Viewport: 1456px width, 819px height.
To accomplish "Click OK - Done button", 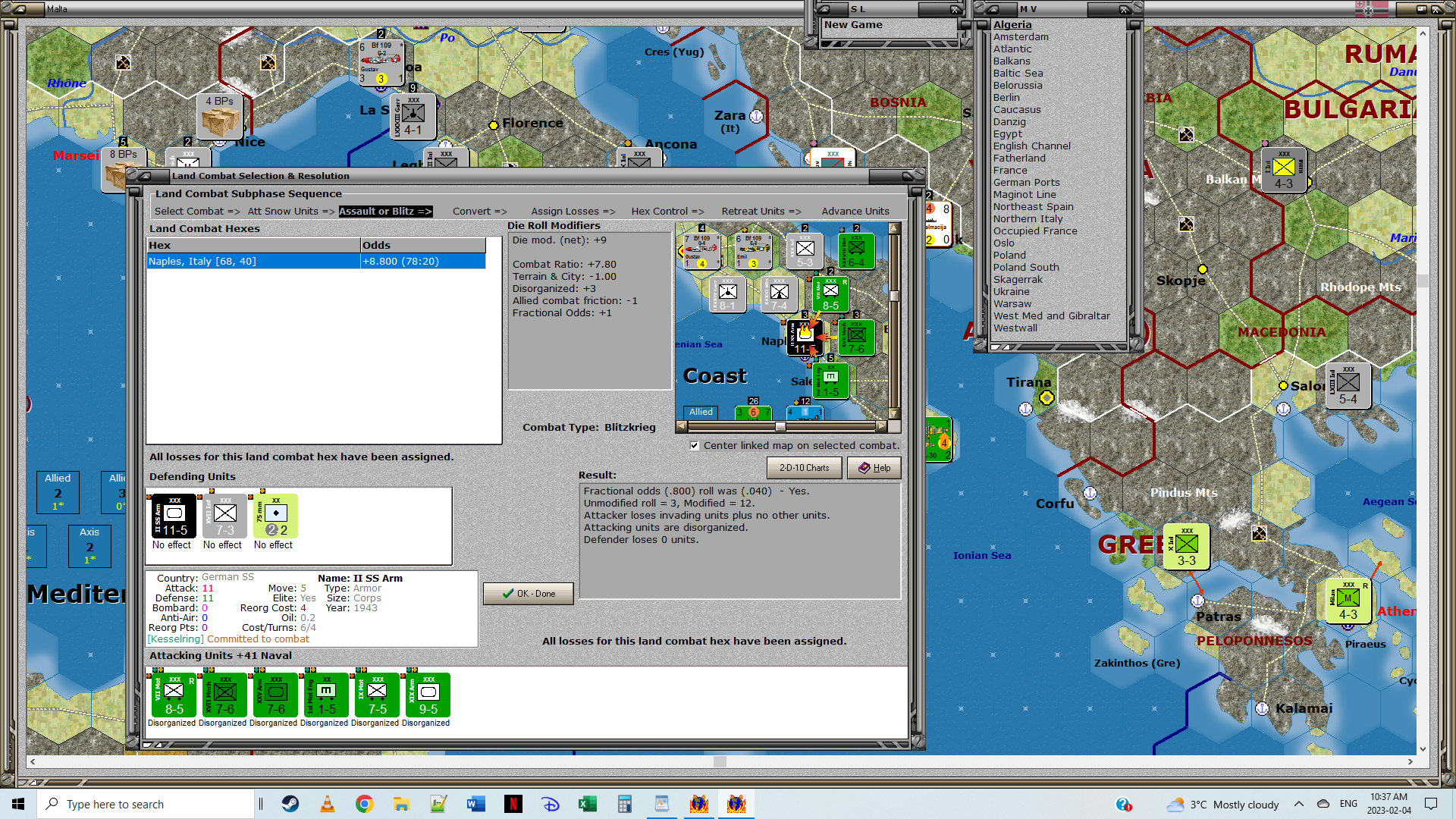I will click(x=529, y=594).
